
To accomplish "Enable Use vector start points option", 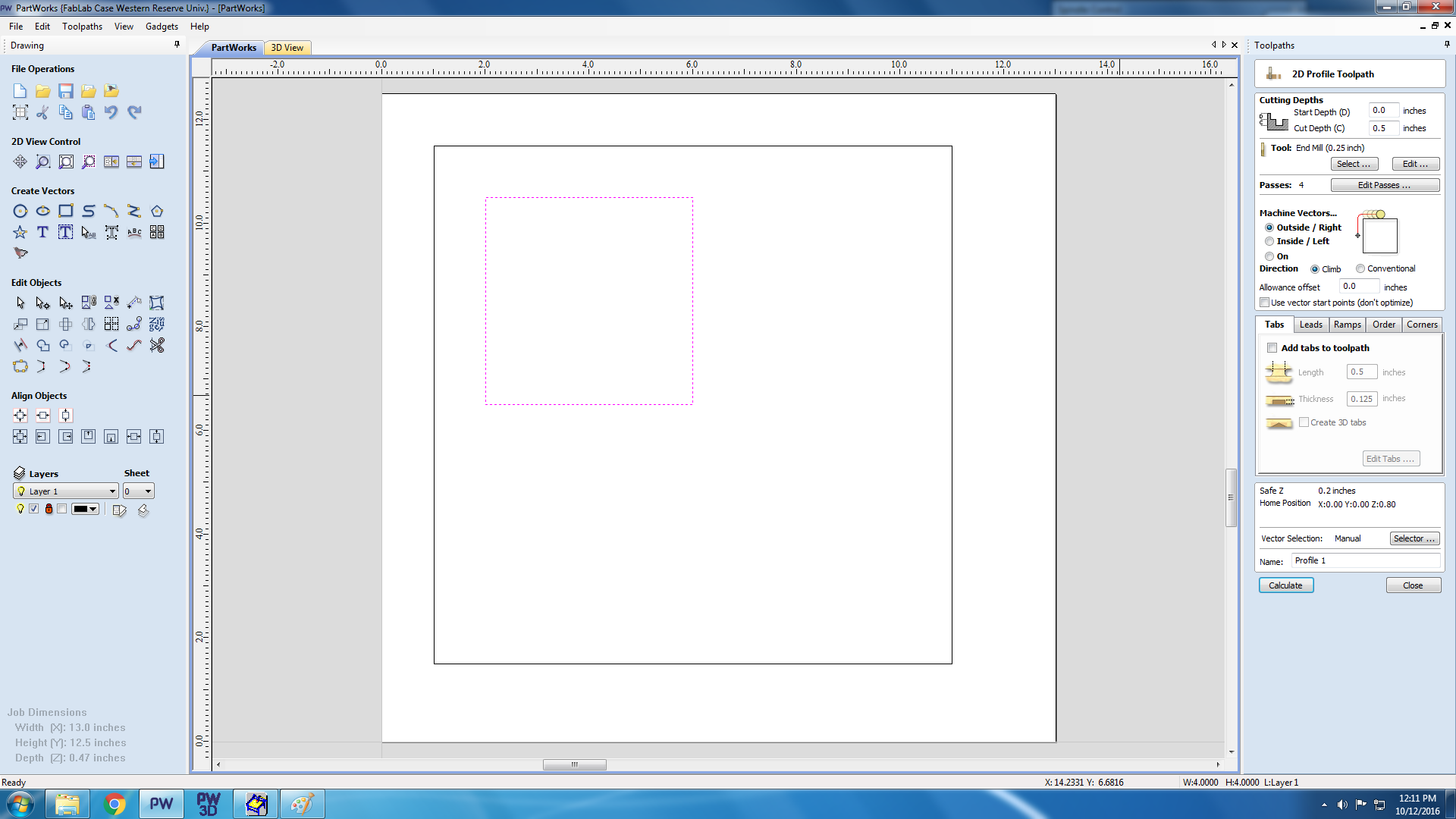I will click(1265, 303).
